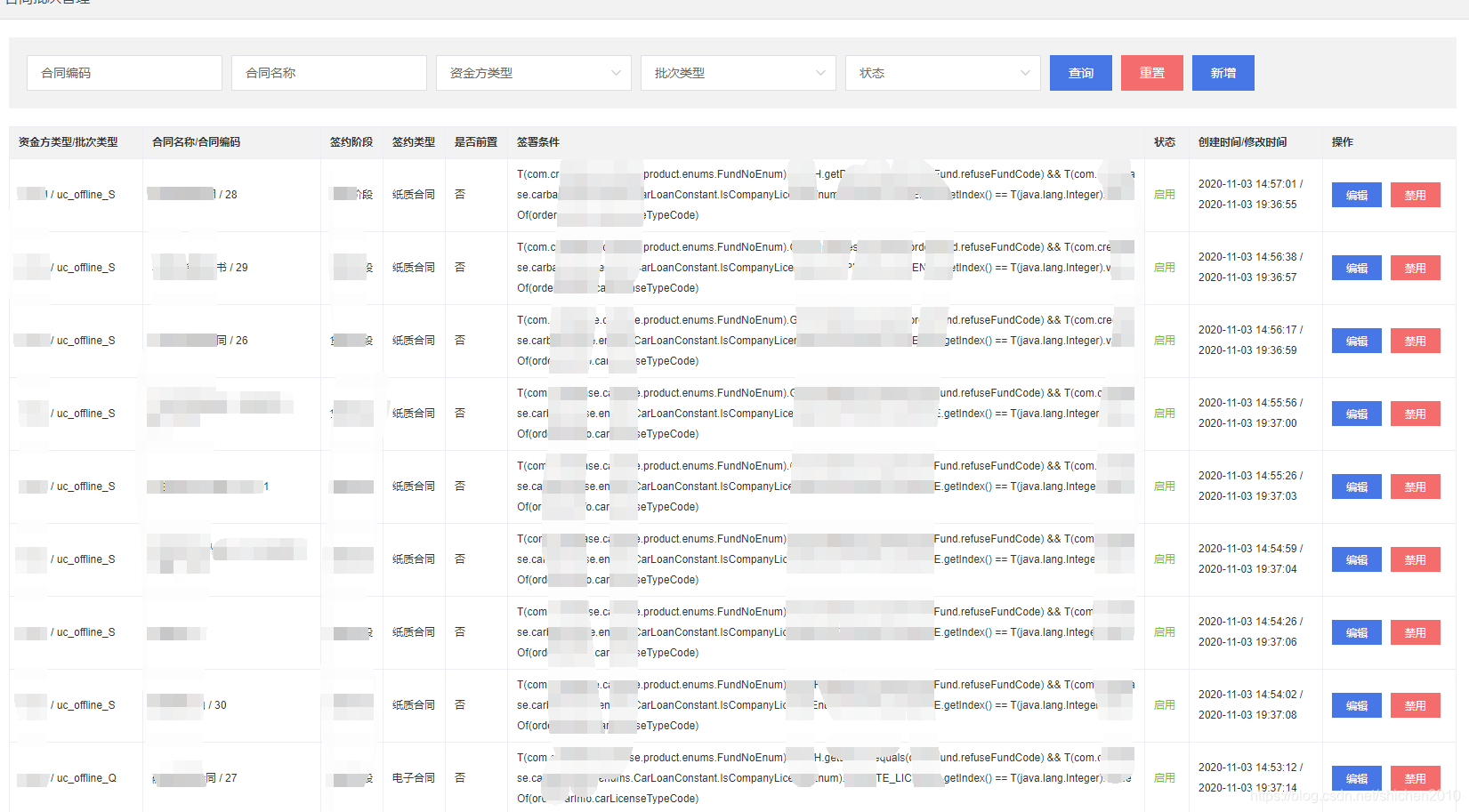Click timestamp 2020-11-03 19:37:14
The height and width of the screenshot is (812, 1469).
point(1247,788)
